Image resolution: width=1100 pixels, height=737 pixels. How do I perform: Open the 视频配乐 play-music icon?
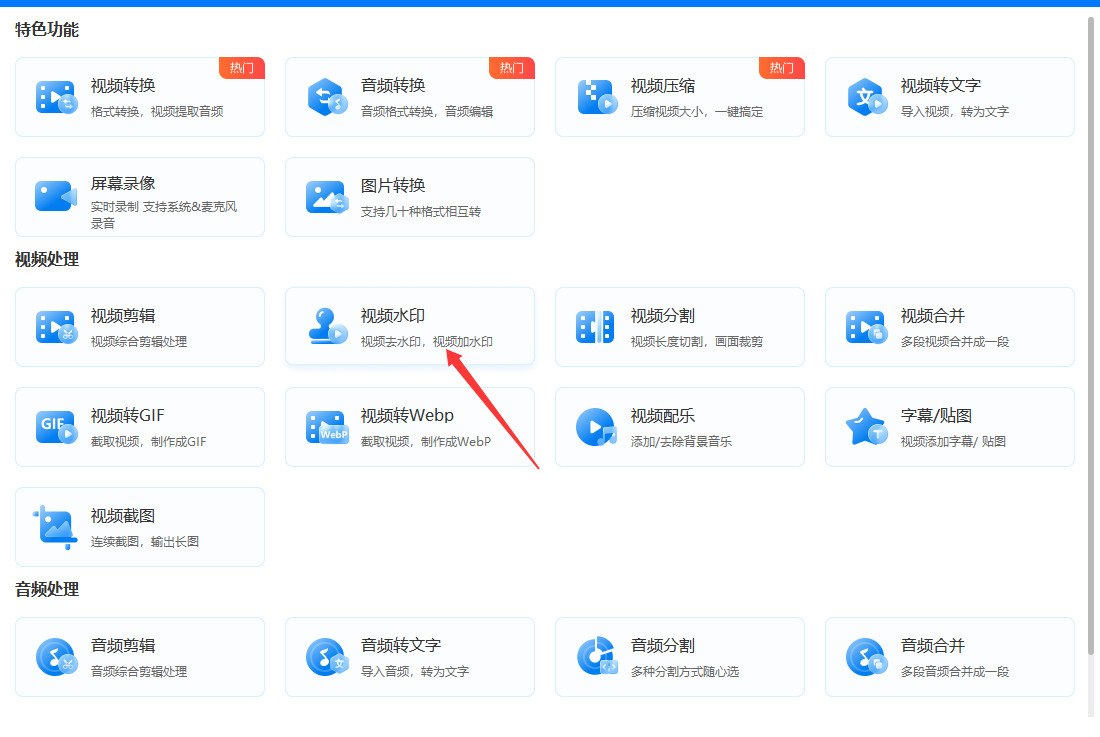596,427
